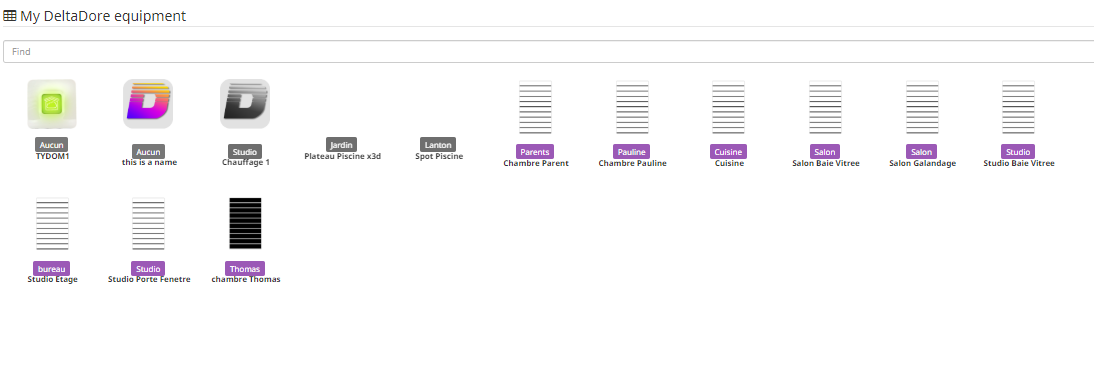Open the Studio Baie Vitree shutter icon

point(1019,108)
